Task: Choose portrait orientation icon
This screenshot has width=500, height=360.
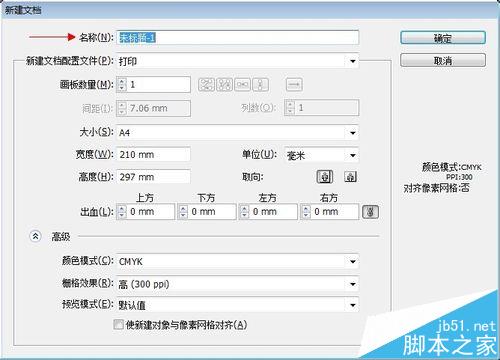Action: click(x=324, y=177)
